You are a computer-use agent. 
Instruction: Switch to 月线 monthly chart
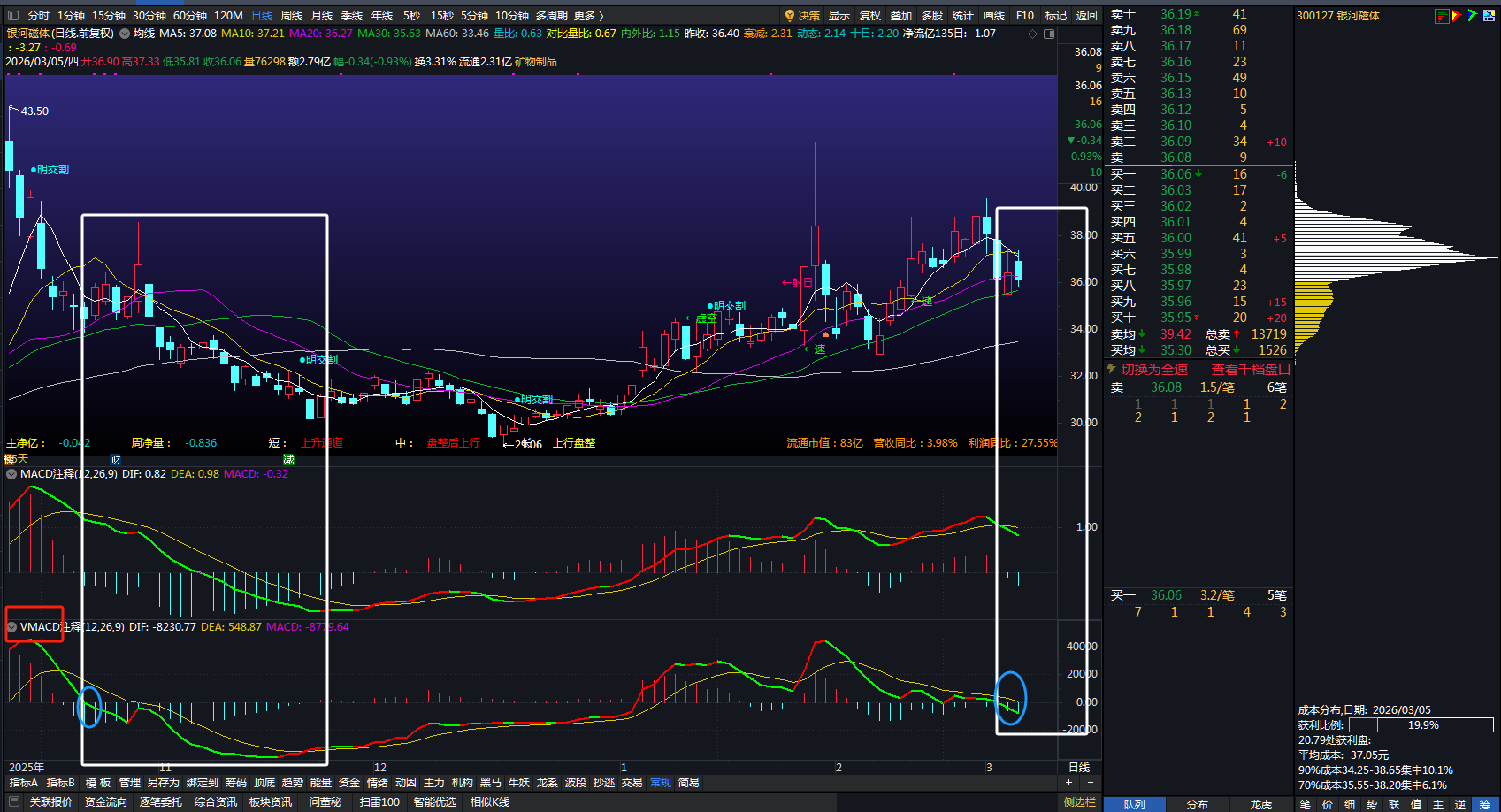(x=322, y=15)
